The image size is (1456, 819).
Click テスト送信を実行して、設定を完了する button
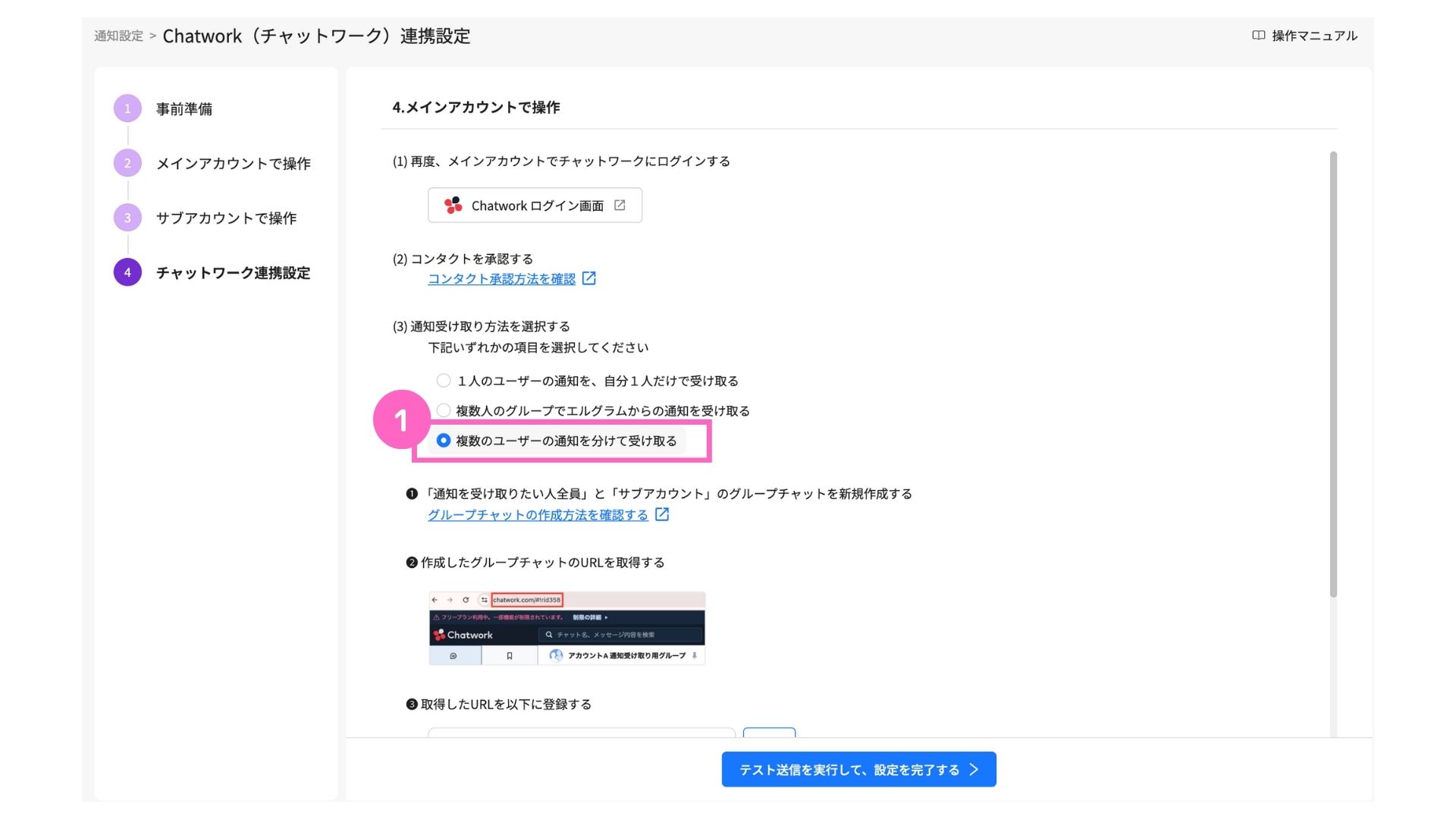(858, 770)
